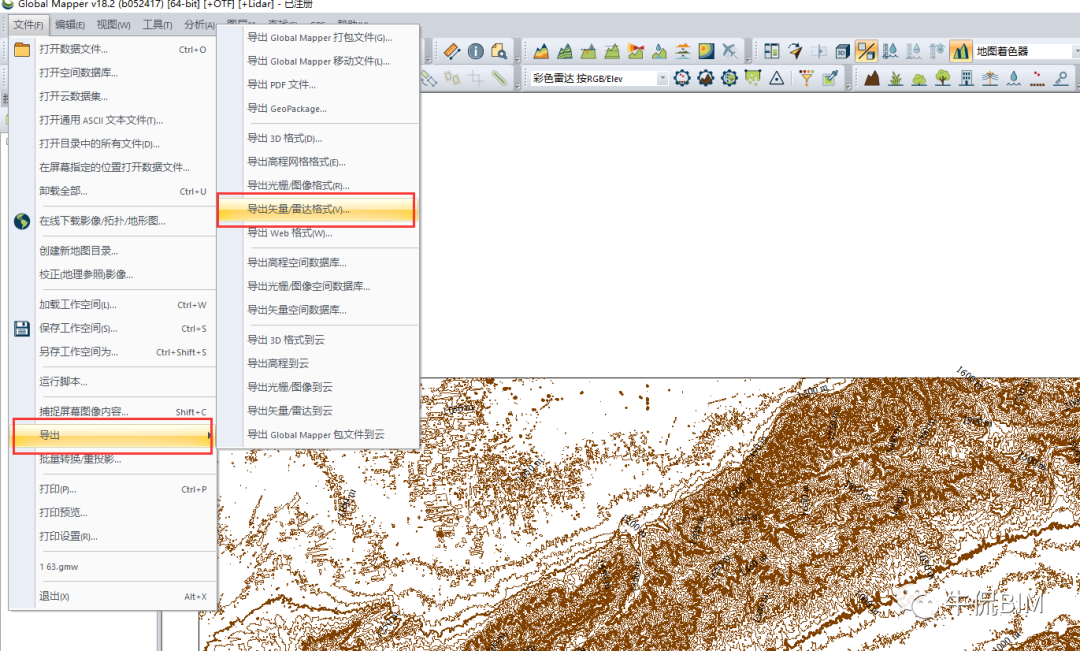The height and width of the screenshot is (651, 1080).
Task: Click the gear with mountain lidar icon
Action: click(x=705, y=78)
